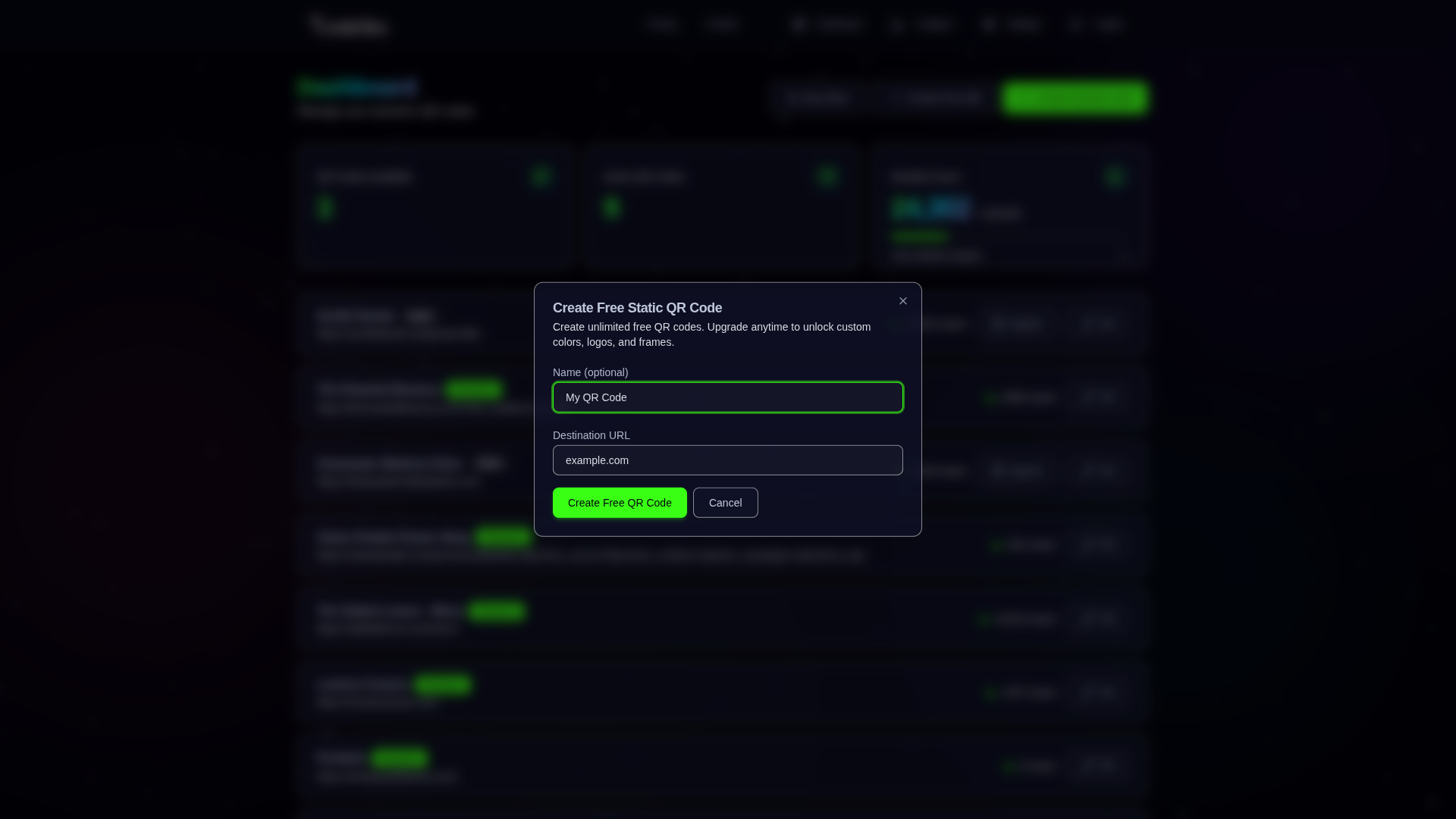Open the large green create button above the list
The image size is (1456, 819).
click(x=1075, y=98)
